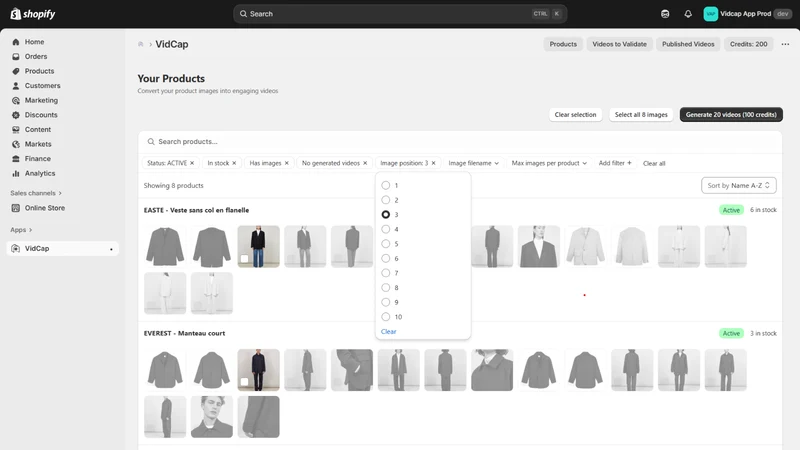Choose image position 5 radio option
800x450 pixels.
386,244
